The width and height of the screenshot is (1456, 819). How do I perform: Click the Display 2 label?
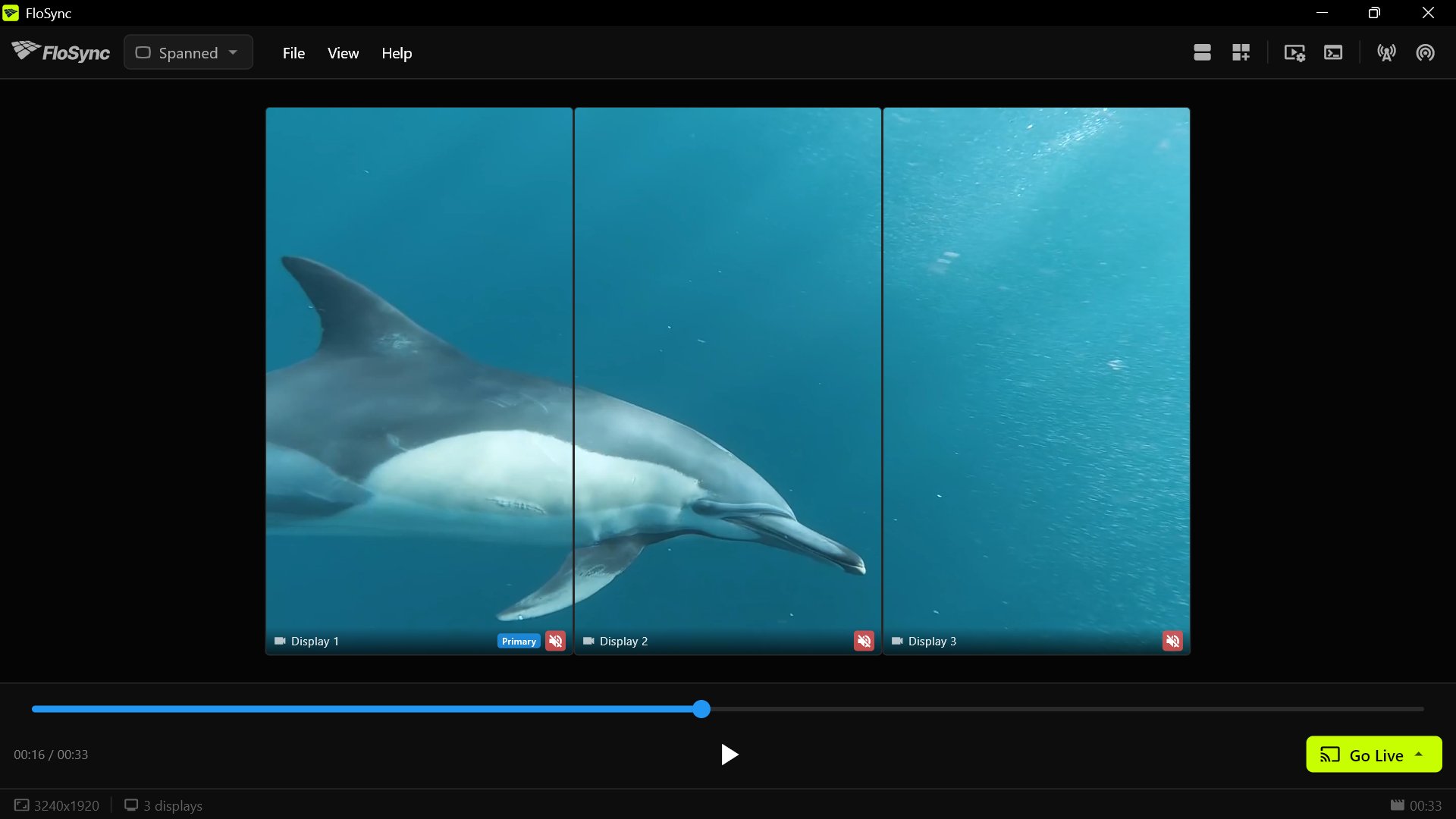(x=623, y=641)
